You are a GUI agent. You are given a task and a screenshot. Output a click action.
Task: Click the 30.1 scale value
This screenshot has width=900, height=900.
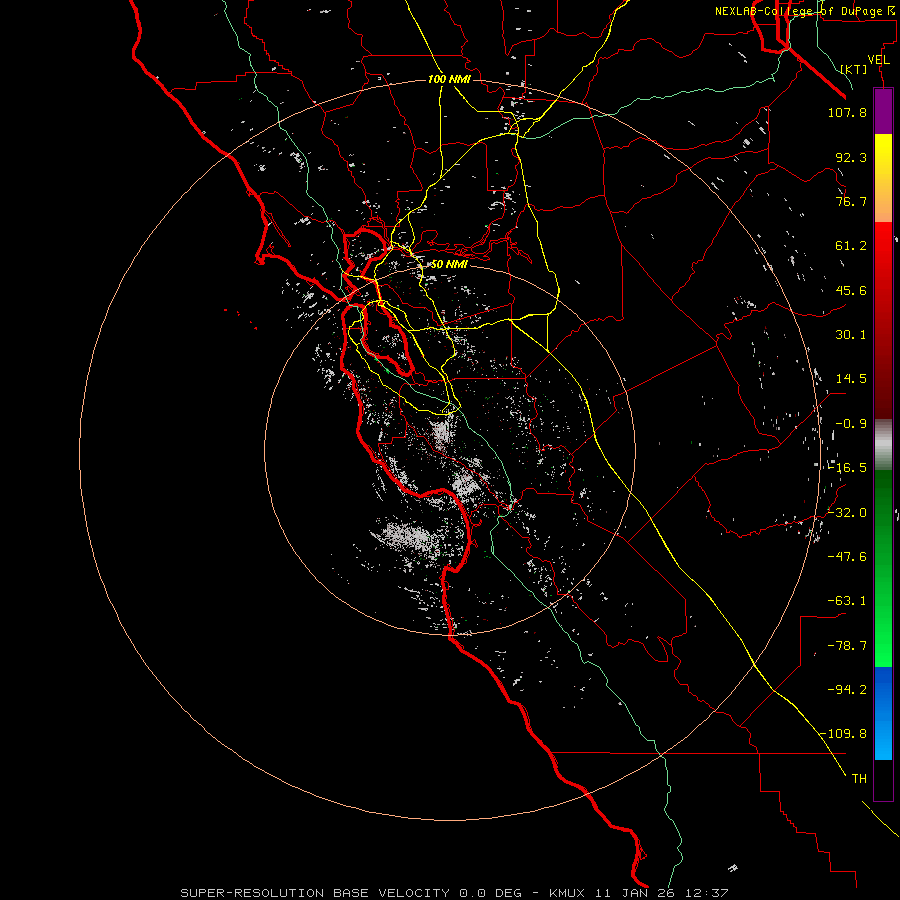point(851,335)
